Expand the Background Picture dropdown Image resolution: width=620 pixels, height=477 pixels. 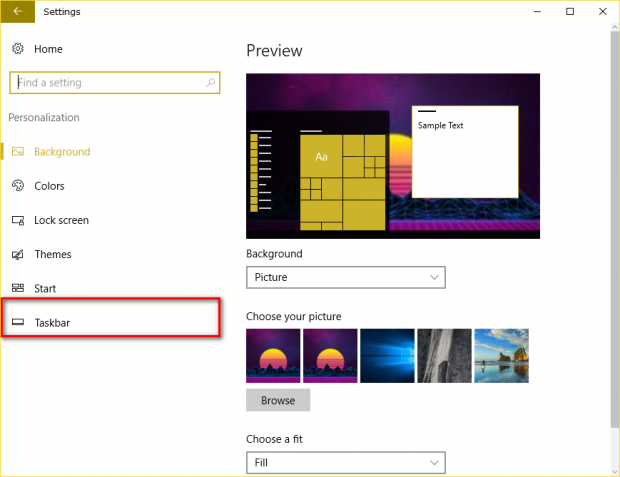pyautogui.click(x=346, y=277)
